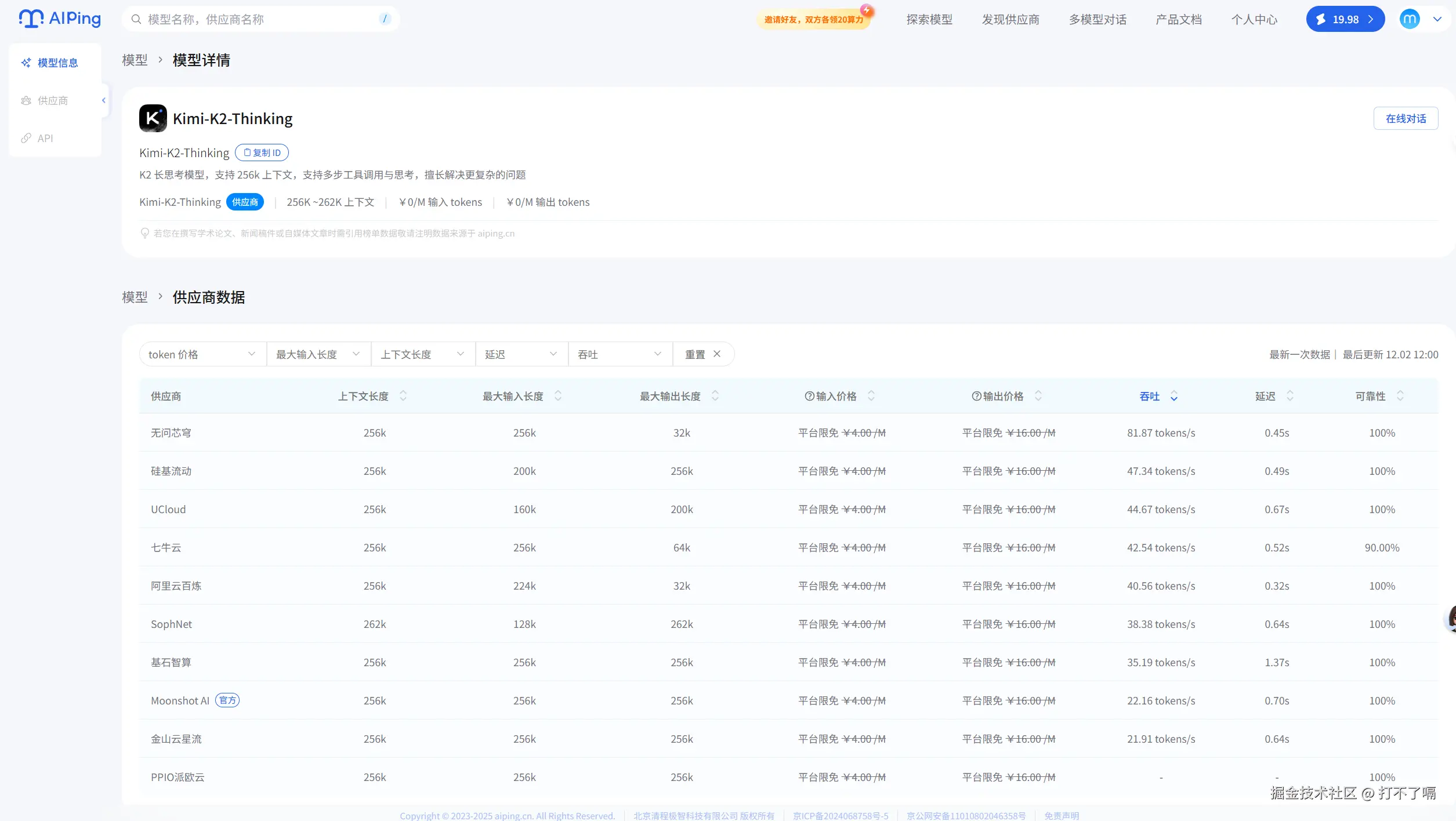The image size is (1456, 821).
Task: Select 供应商 in the left sidebar
Action: pos(52,100)
